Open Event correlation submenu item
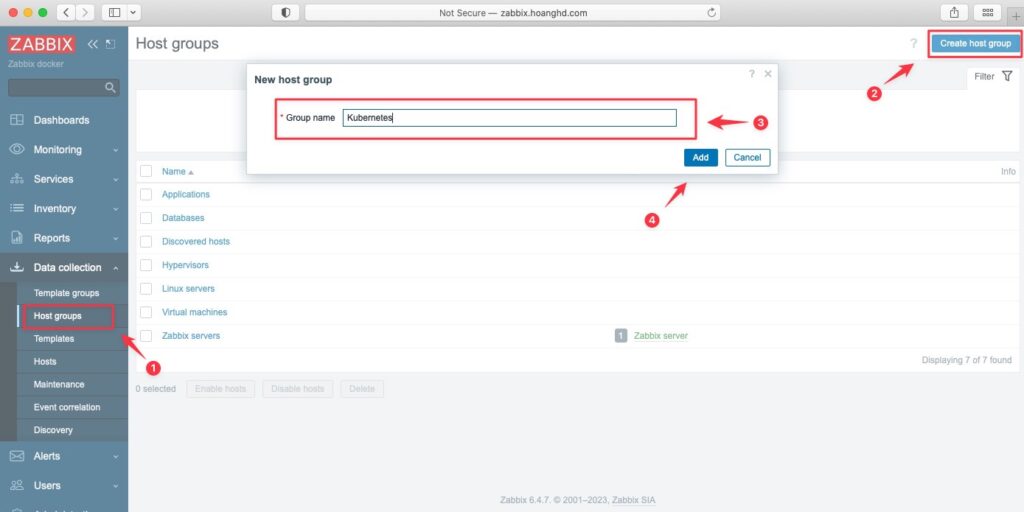This screenshot has height=512, width=1024. pos(67,408)
